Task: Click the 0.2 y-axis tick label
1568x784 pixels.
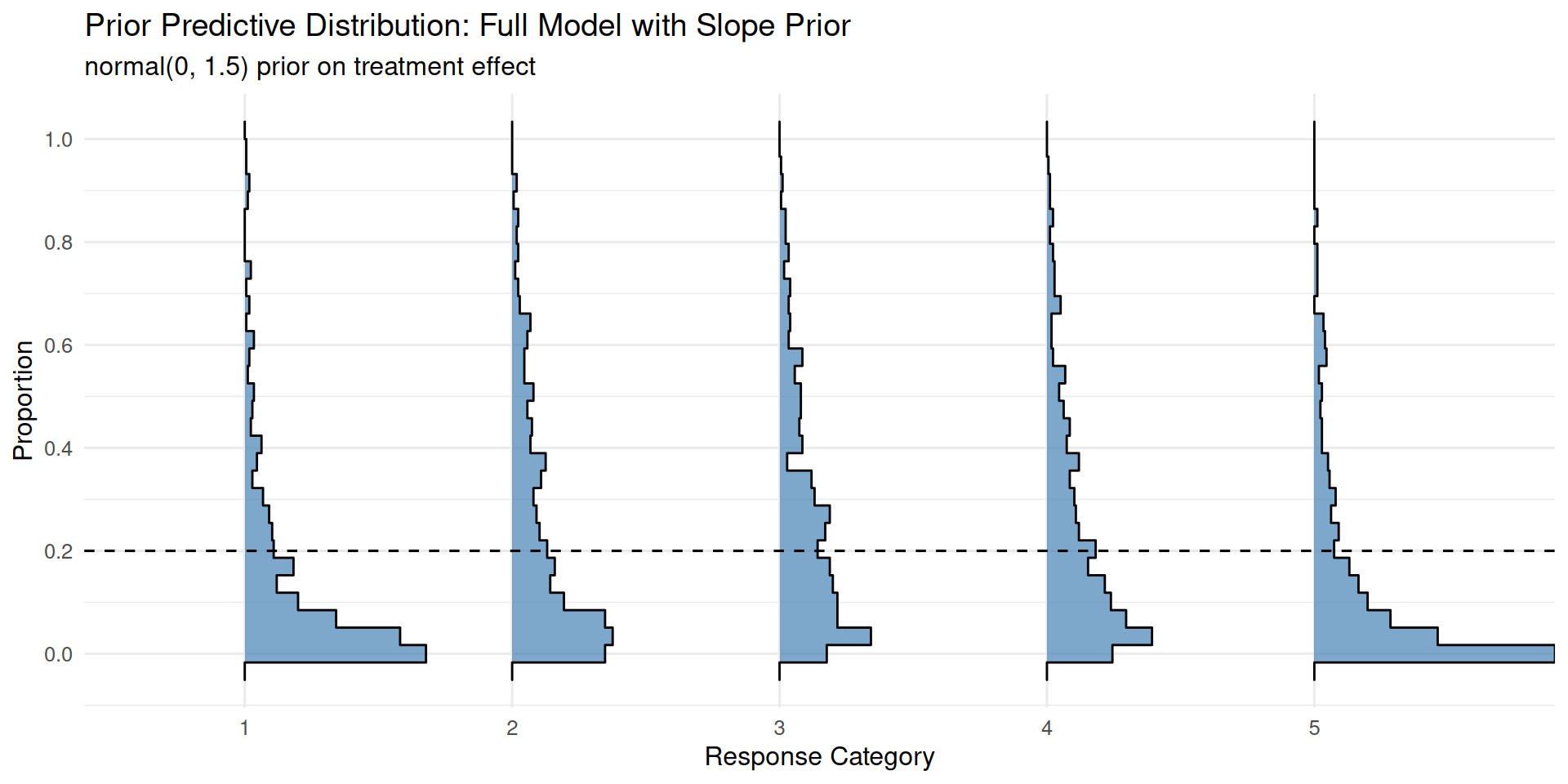Action: pyautogui.click(x=59, y=552)
